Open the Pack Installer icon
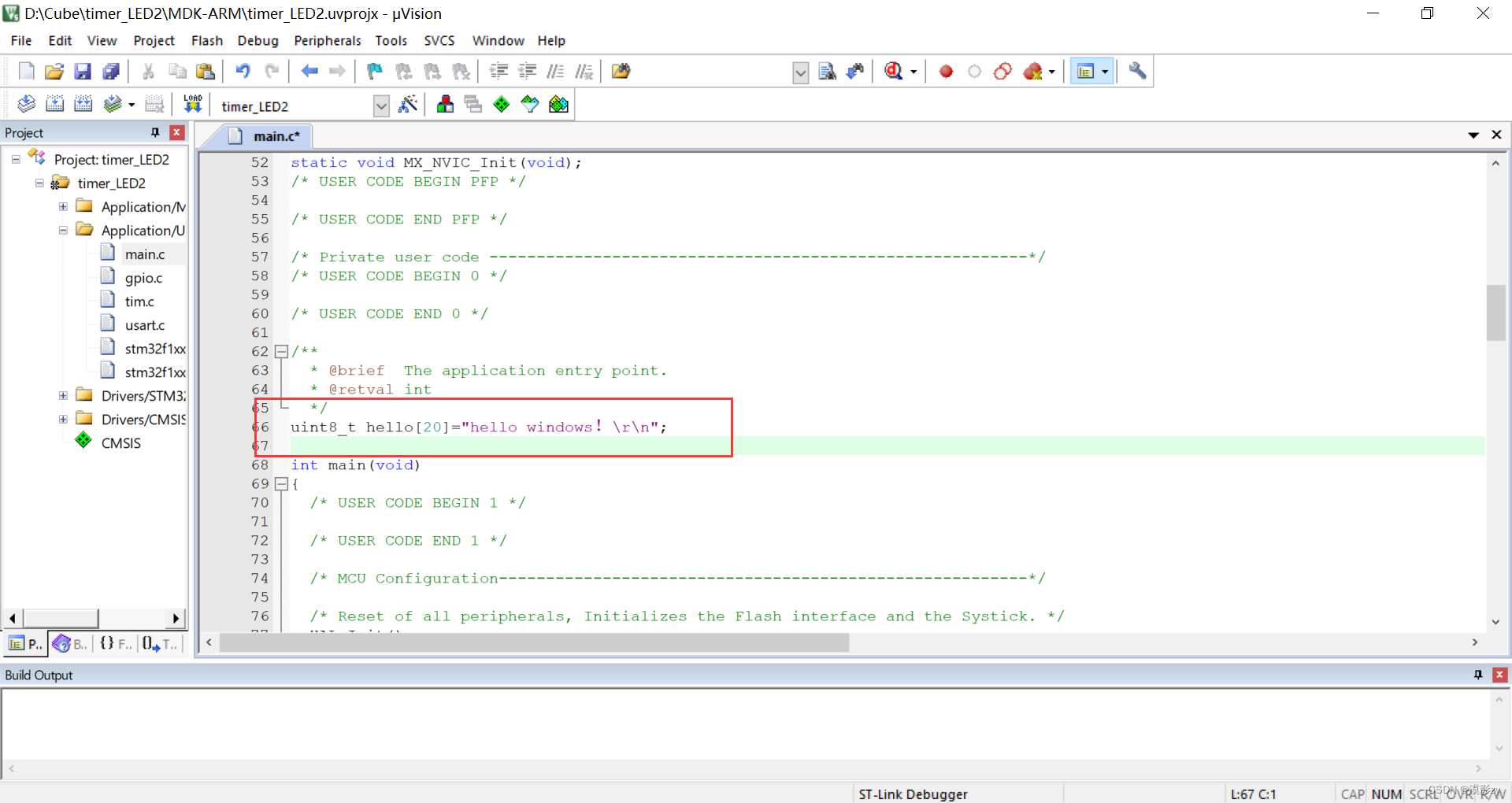 558,104
